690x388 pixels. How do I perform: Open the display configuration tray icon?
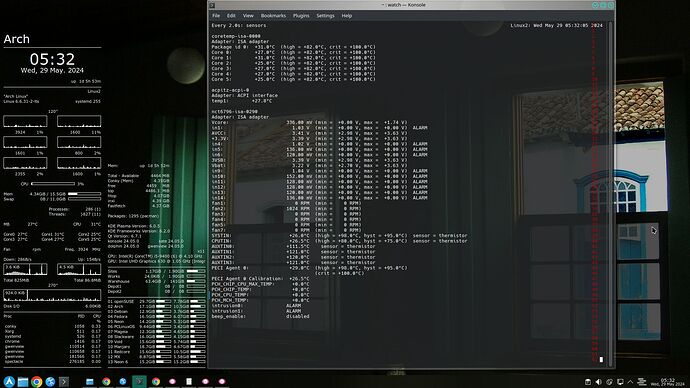[620, 382]
